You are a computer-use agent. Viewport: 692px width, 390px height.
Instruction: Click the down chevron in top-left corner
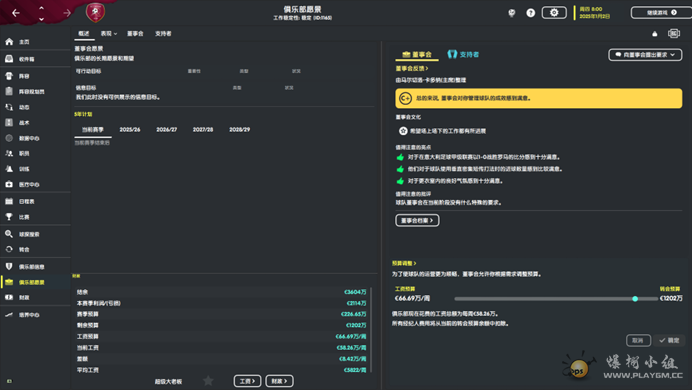[41, 19]
